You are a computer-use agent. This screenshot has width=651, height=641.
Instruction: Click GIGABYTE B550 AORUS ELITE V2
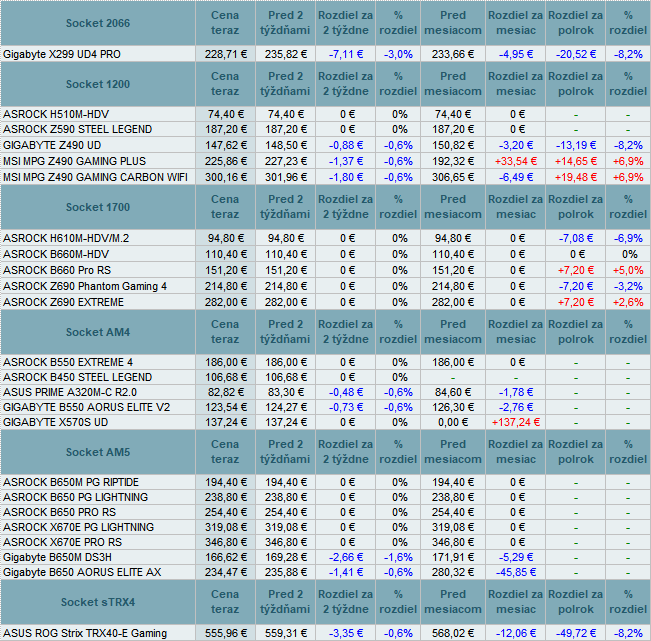click(x=87, y=407)
